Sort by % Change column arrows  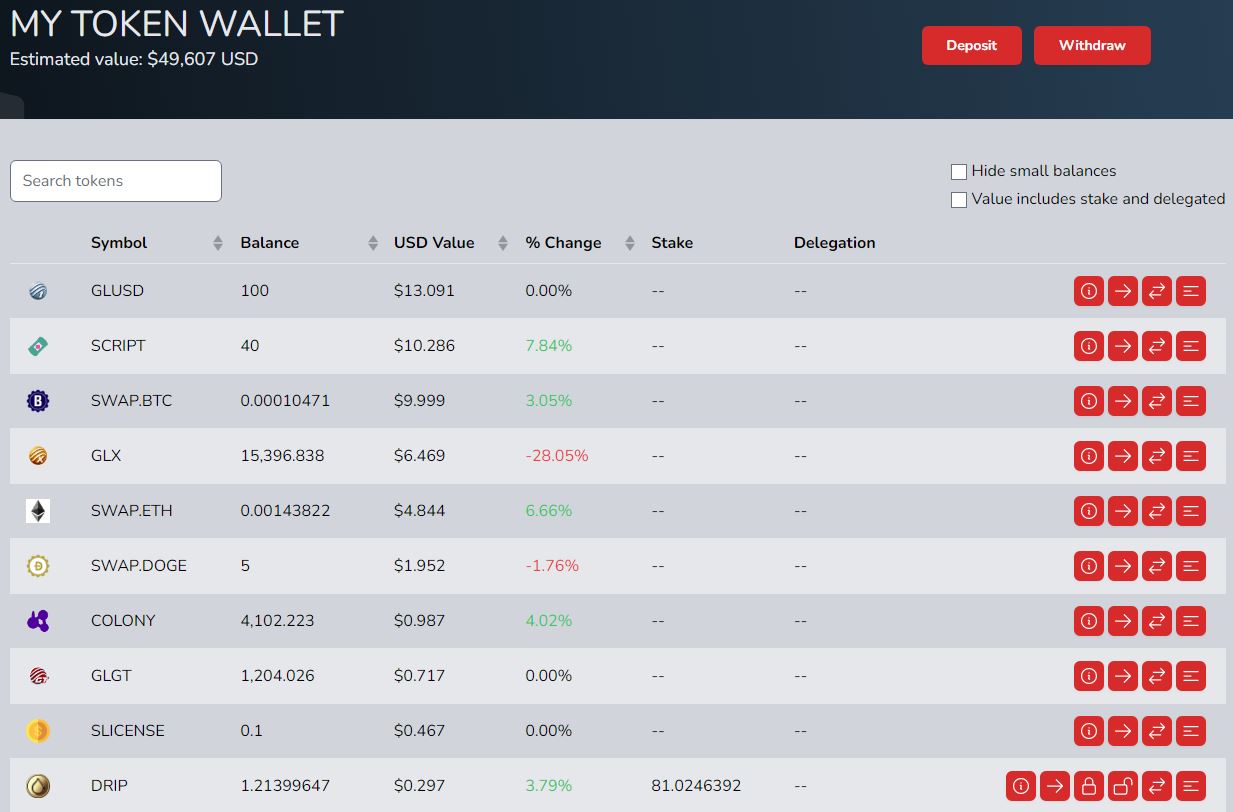coord(630,243)
